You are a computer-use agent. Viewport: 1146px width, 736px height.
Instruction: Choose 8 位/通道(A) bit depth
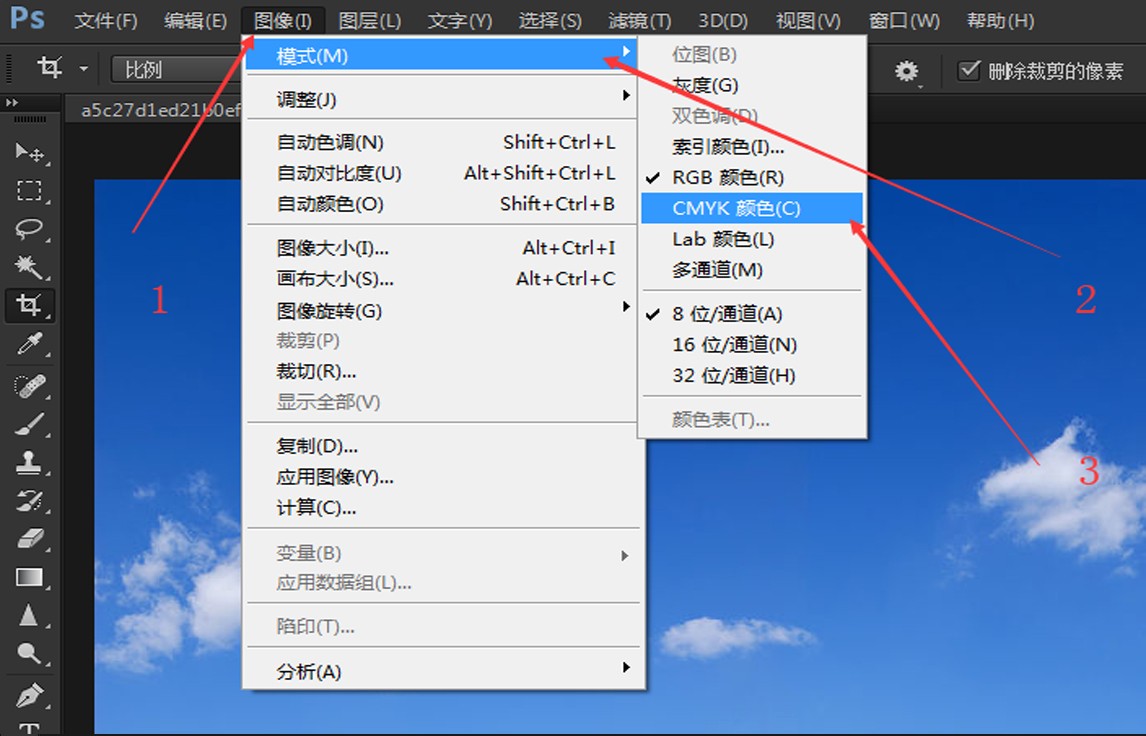752,314
